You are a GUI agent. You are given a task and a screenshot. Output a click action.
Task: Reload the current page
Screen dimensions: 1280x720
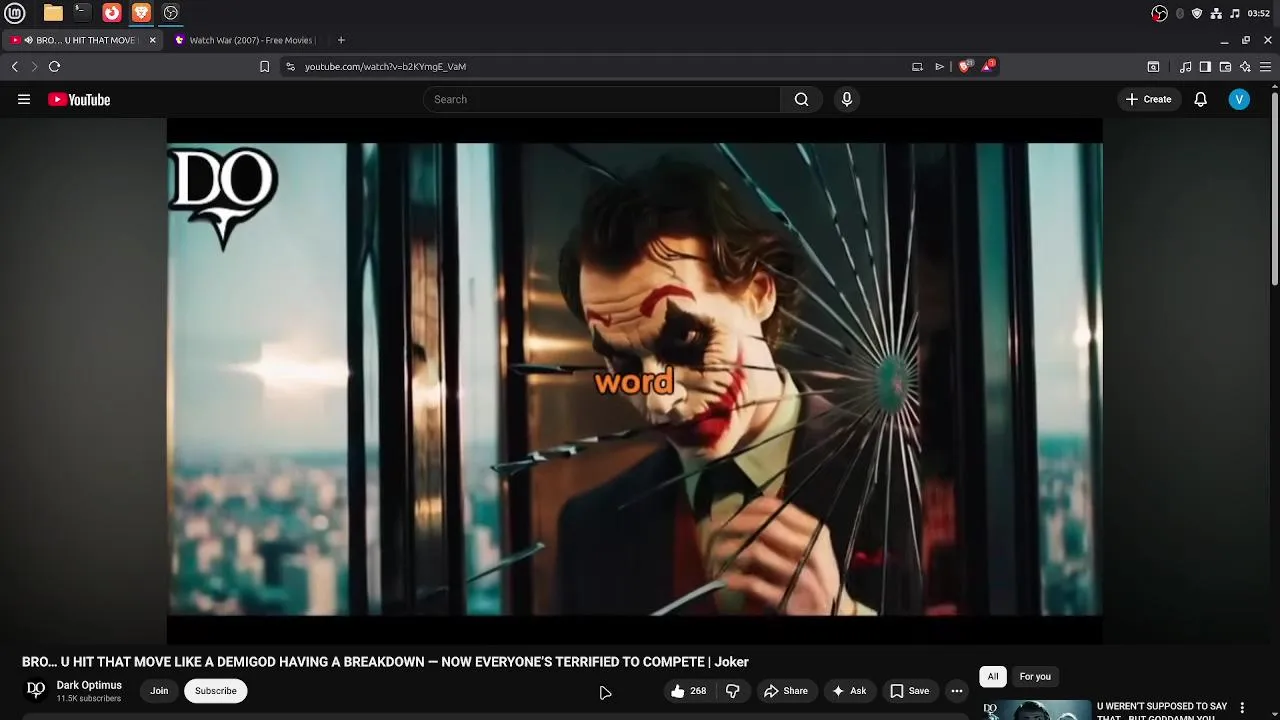(55, 66)
